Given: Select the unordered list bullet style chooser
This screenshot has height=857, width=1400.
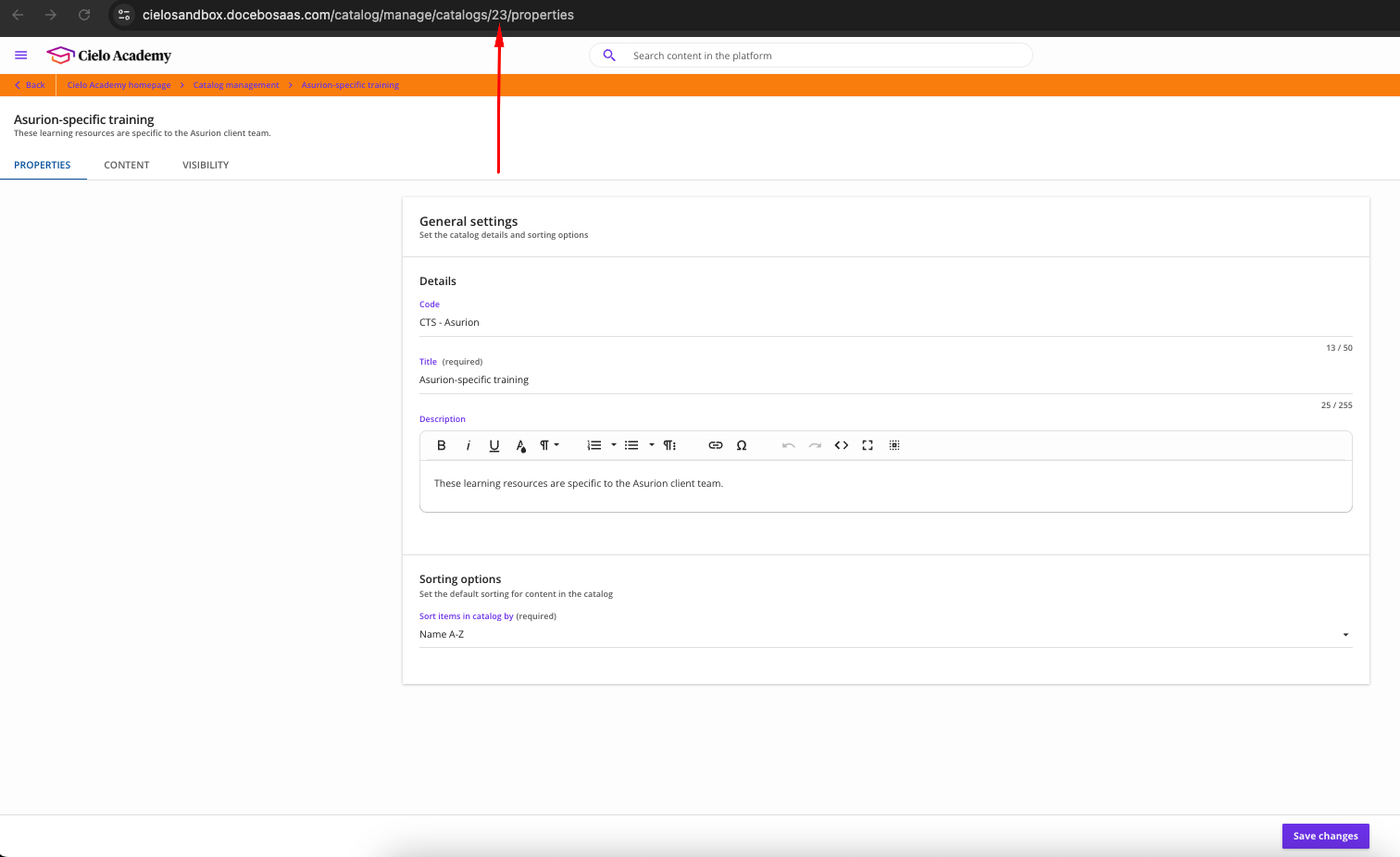Looking at the screenshot, I should pos(651,445).
